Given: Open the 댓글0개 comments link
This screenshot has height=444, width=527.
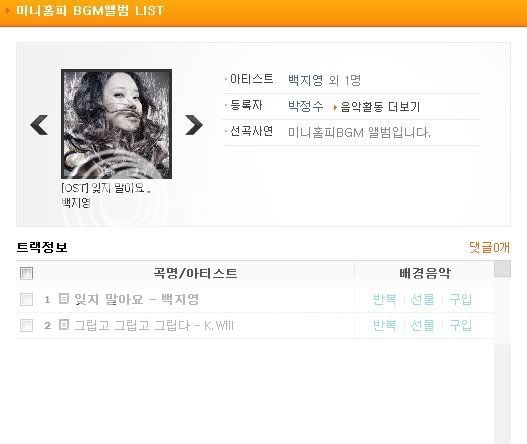Looking at the screenshot, I should click(489, 248).
